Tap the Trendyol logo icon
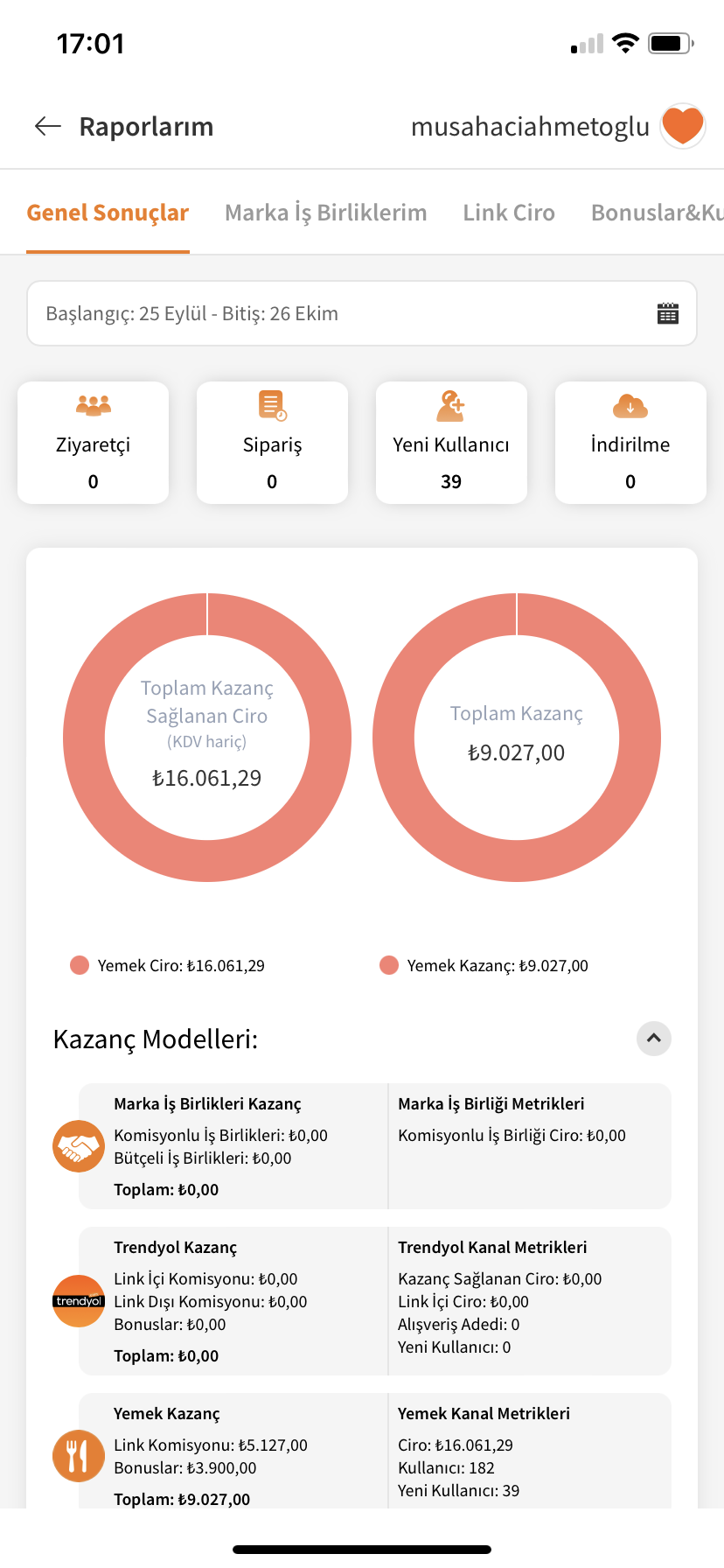724x1568 pixels. tap(79, 1301)
